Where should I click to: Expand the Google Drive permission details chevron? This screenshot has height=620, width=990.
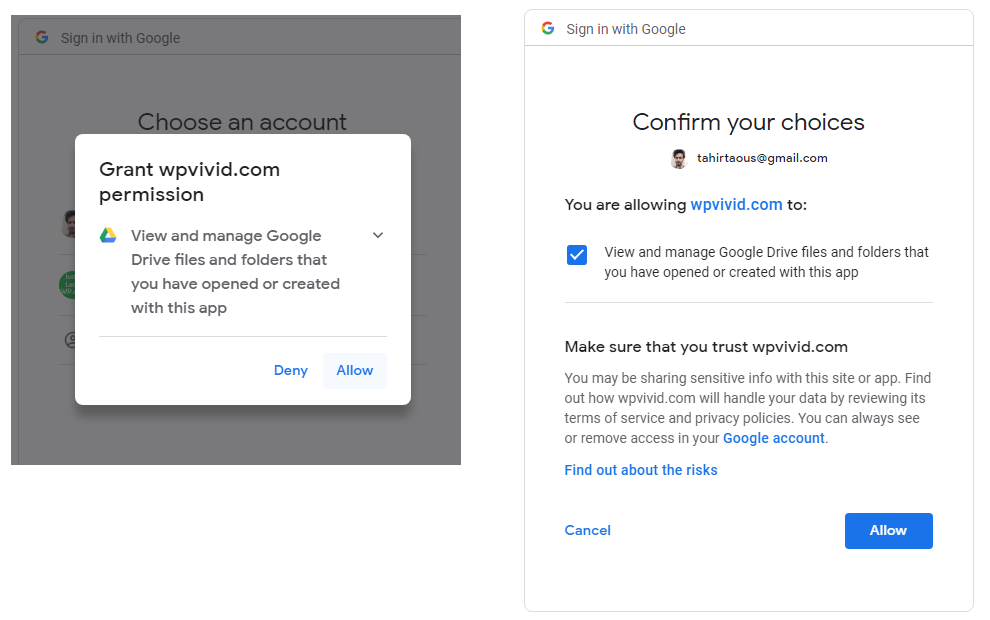(378, 235)
